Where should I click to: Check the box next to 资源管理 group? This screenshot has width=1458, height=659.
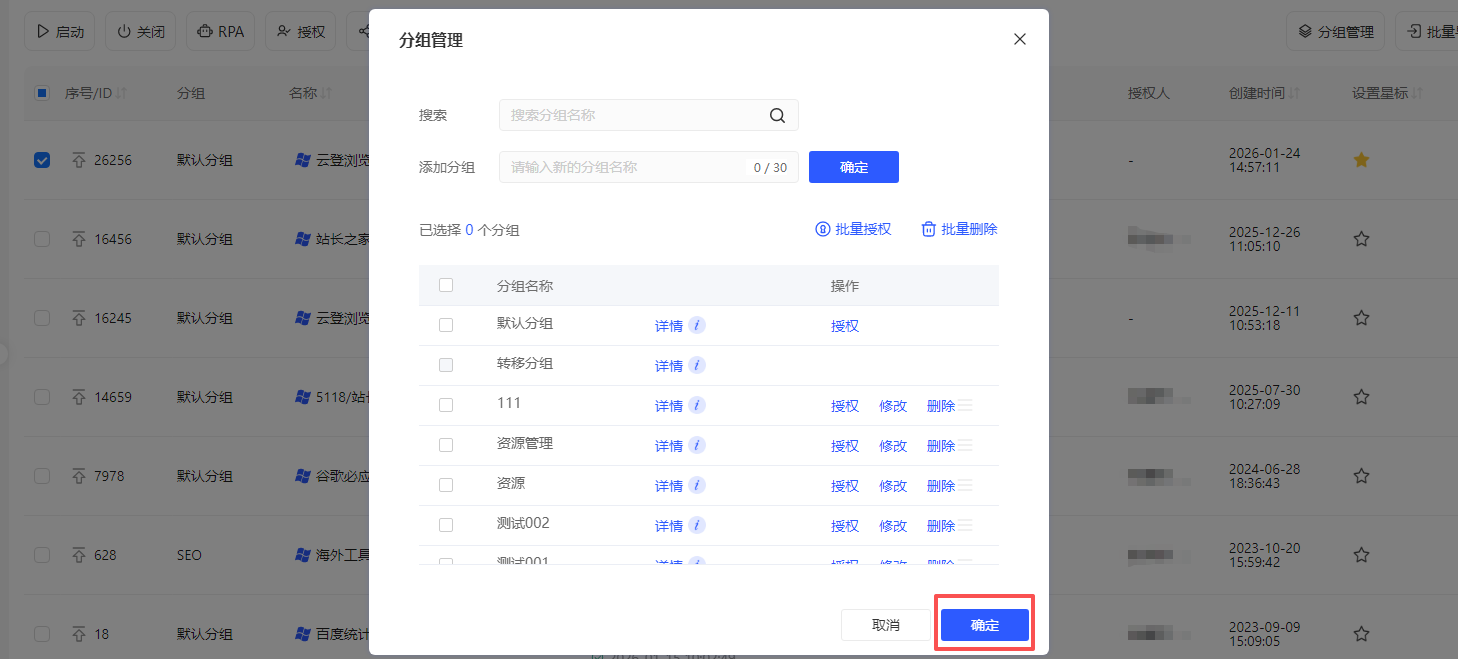(445, 445)
